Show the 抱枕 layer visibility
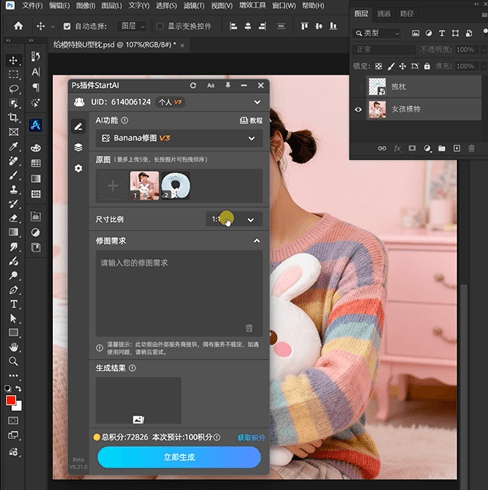Screen dimensions: 488x490 click(358, 87)
